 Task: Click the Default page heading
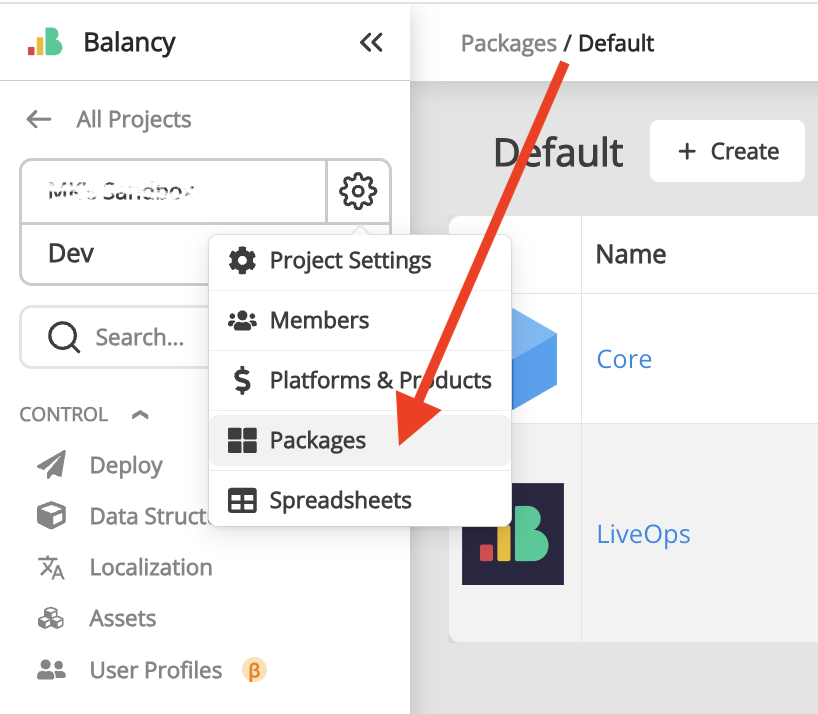point(558,152)
